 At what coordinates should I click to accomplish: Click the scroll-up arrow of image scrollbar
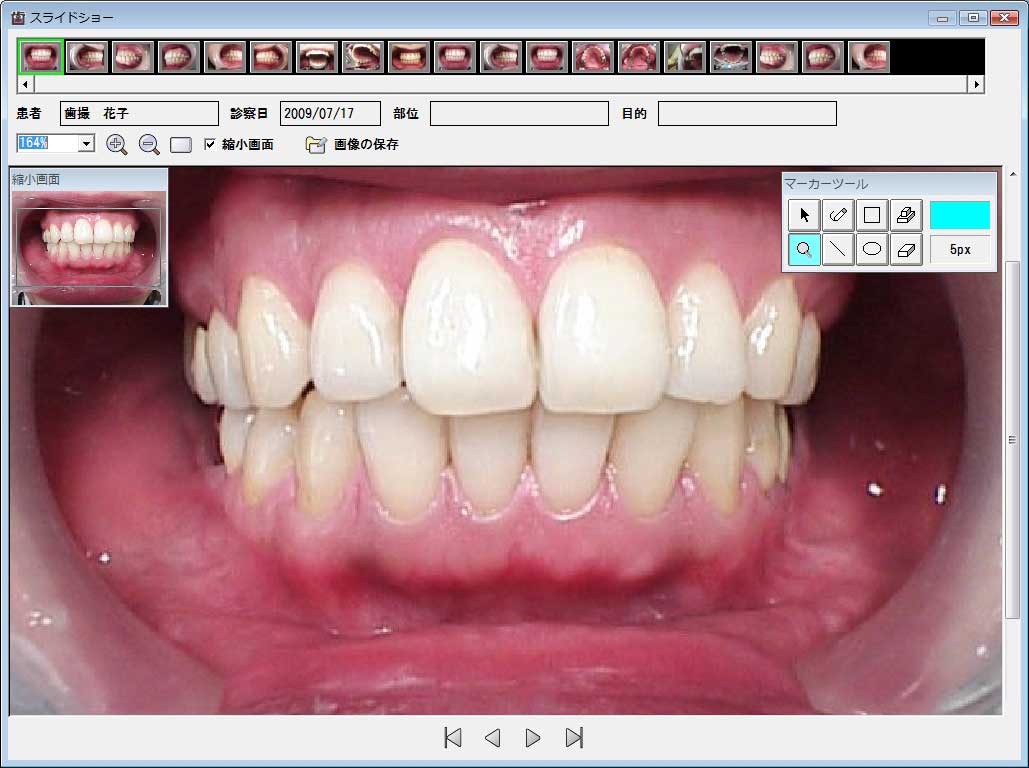[1013, 175]
